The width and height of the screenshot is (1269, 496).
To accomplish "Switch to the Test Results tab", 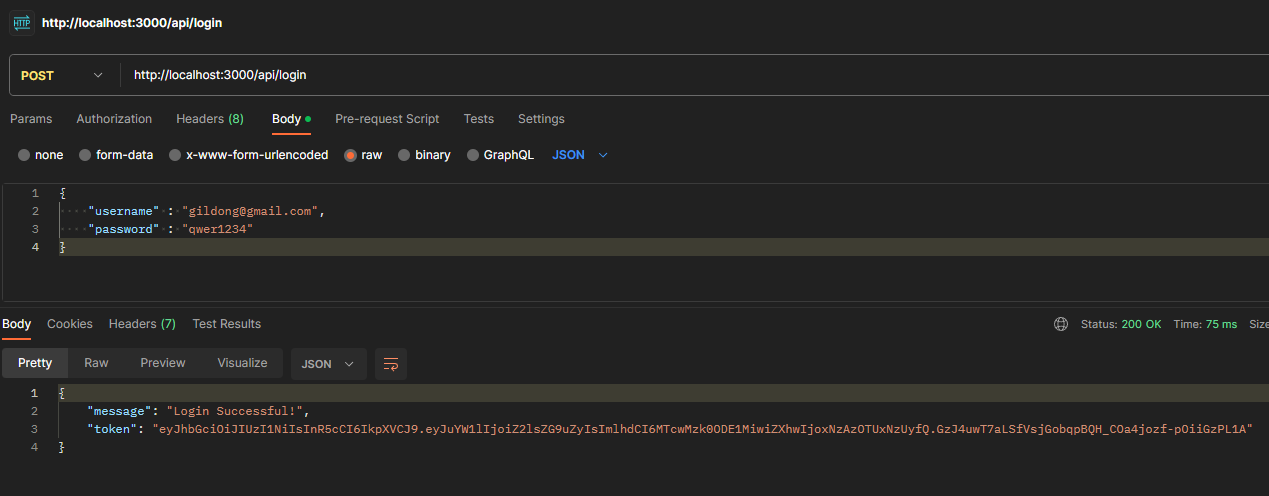I will 227,324.
